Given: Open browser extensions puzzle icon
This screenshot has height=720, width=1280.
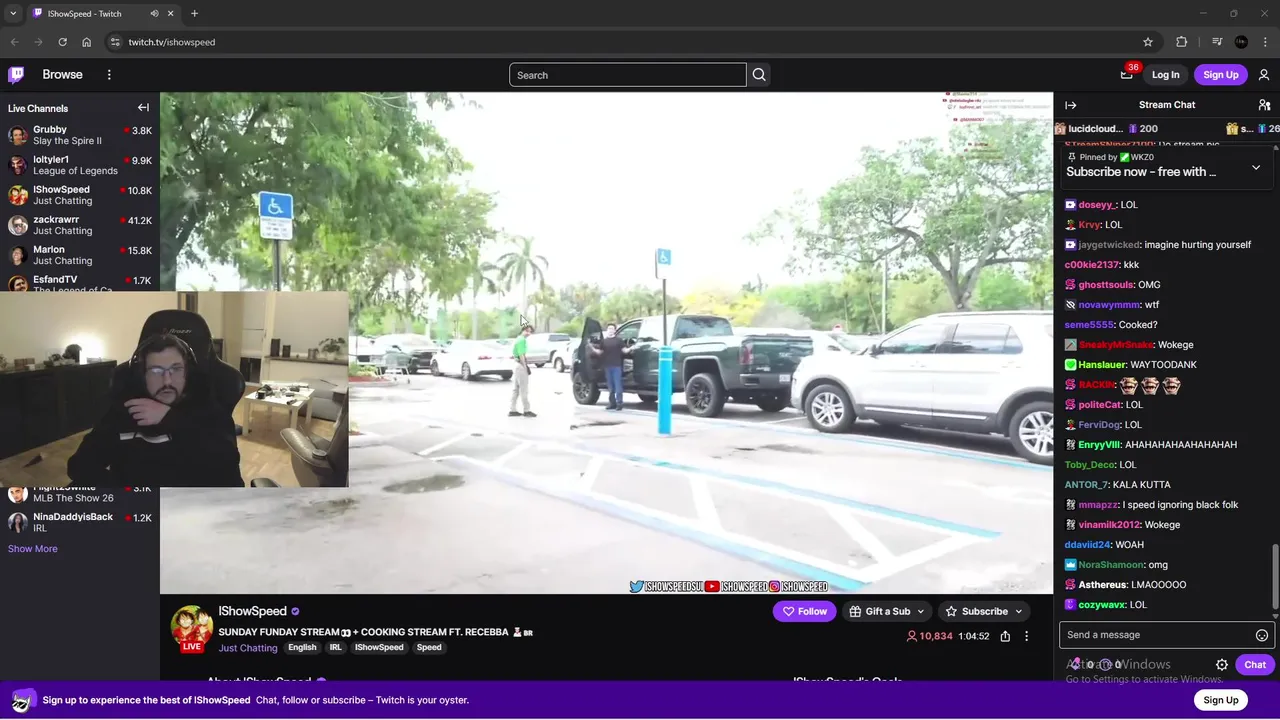Looking at the screenshot, I should click(1182, 42).
